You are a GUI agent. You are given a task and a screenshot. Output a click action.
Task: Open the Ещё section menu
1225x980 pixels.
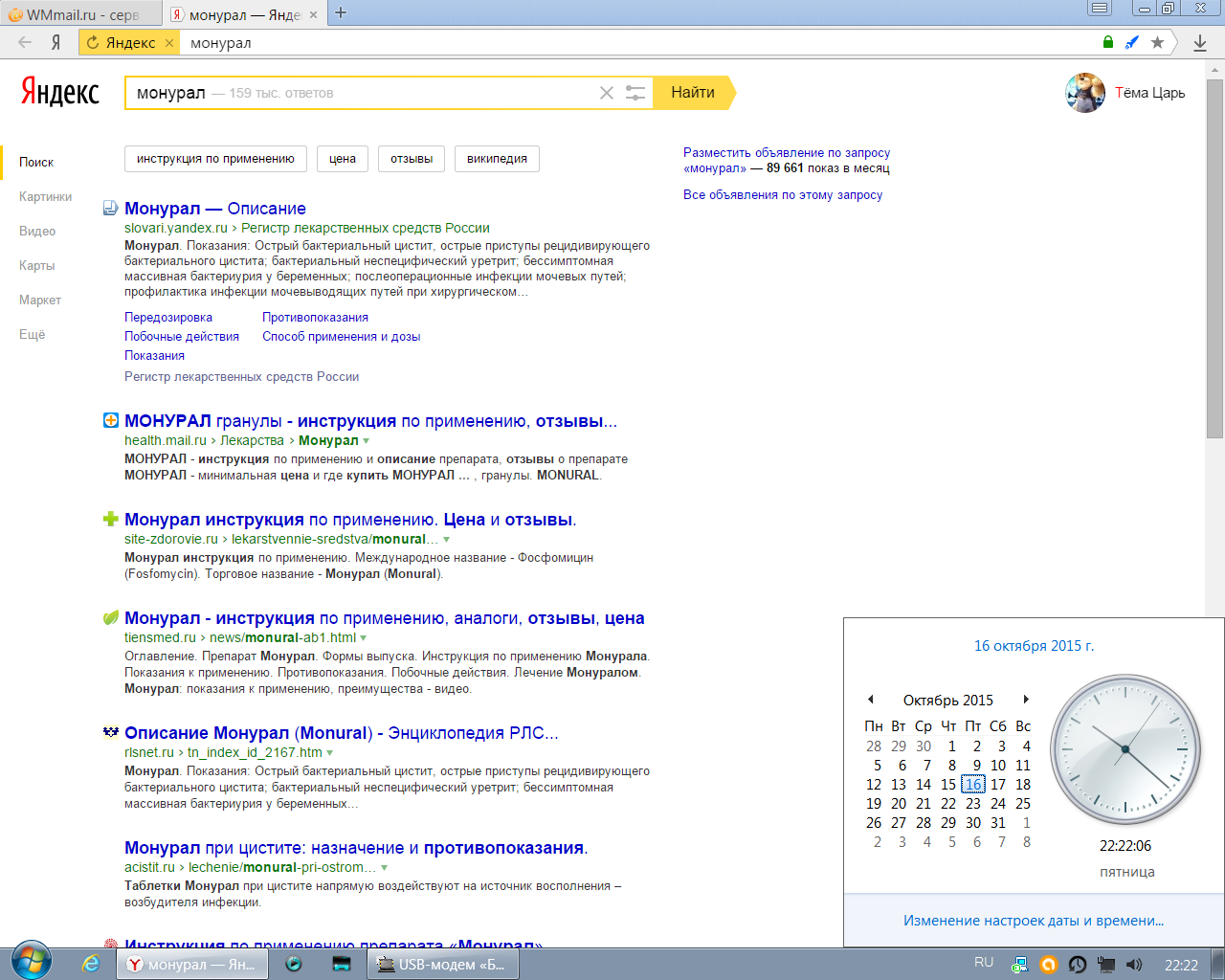click(32, 334)
